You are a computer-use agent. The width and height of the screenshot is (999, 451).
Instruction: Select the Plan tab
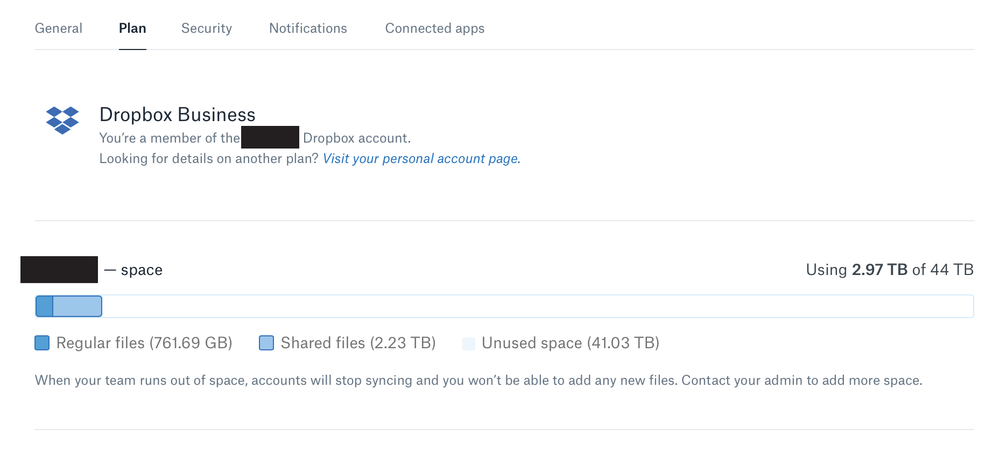click(x=132, y=28)
